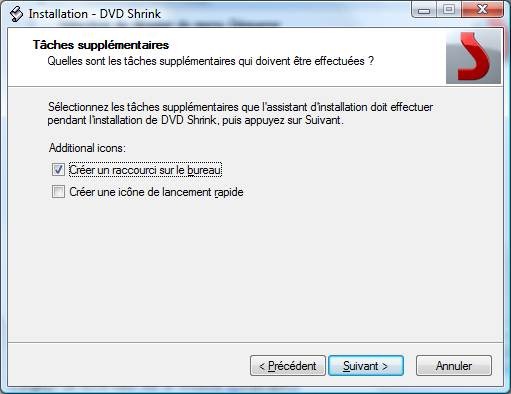Click the 'Installation - DVD Shrink' window title
This screenshot has width=511, height=394.
pyautogui.click(x=95, y=14)
